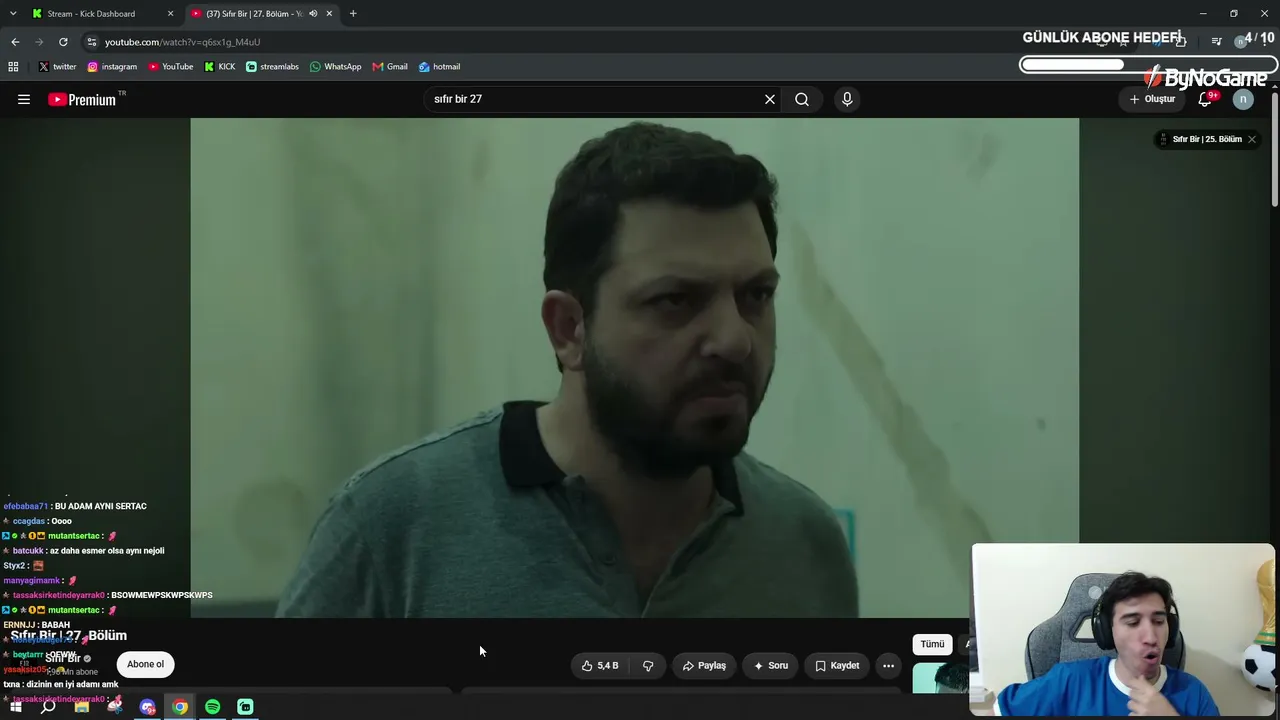This screenshot has width=1280, height=720.
Task: Open the three-dot more actions menu
Action: (x=888, y=665)
